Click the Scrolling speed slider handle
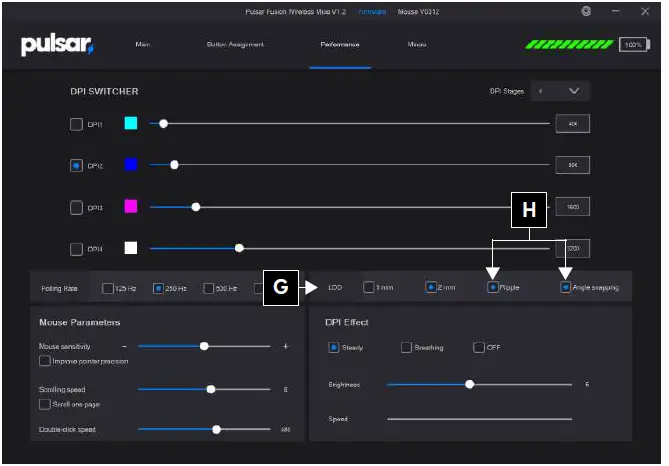Screen dimensions: 669x466 click(x=211, y=389)
